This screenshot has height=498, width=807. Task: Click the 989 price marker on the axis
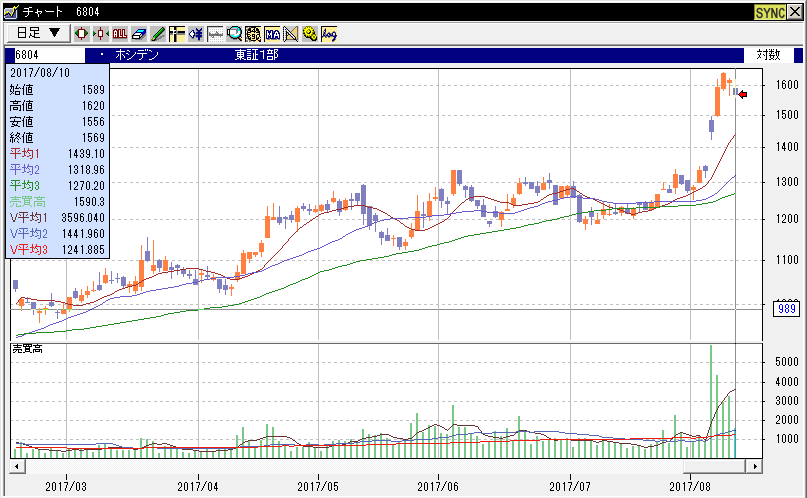click(786, 309)
